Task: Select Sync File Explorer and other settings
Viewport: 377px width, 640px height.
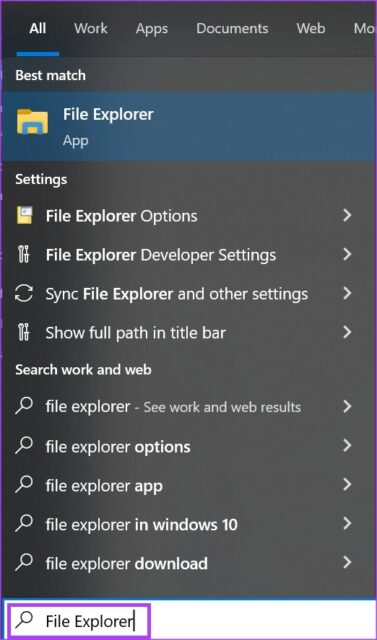Action: tap(188, 293)
